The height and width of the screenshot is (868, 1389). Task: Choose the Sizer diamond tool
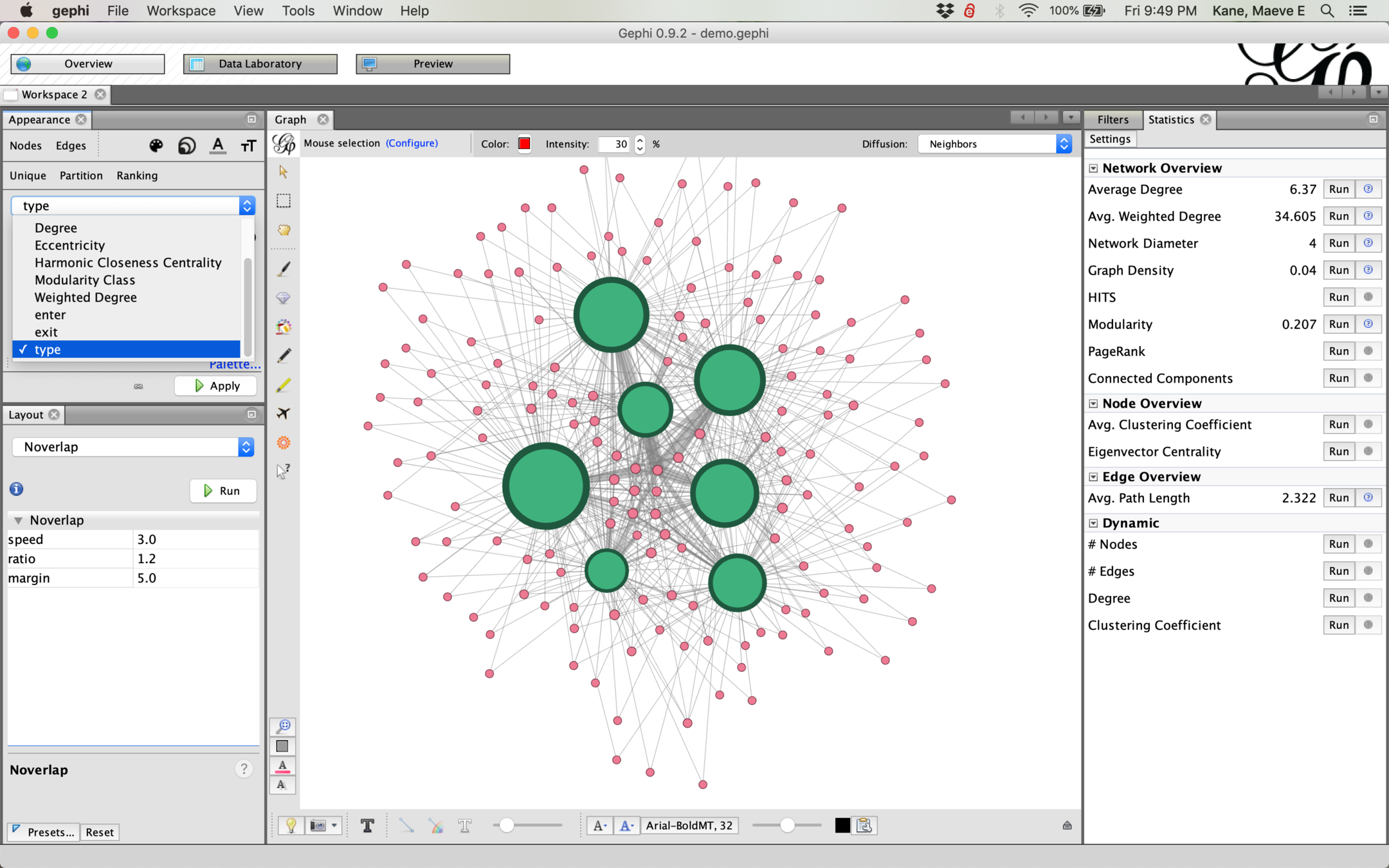pos(283,298)
